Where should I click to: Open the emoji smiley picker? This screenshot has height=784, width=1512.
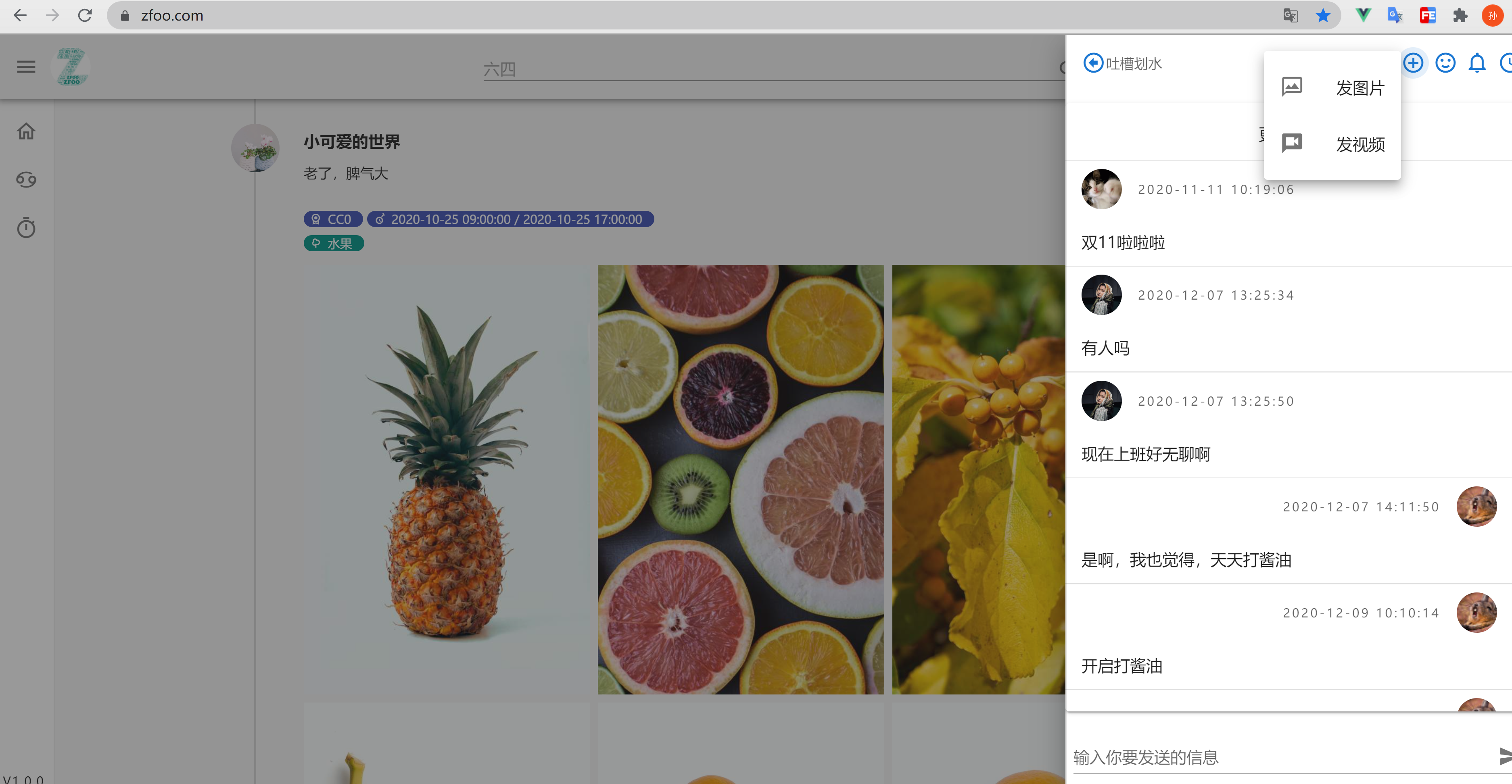point(1445,63)
